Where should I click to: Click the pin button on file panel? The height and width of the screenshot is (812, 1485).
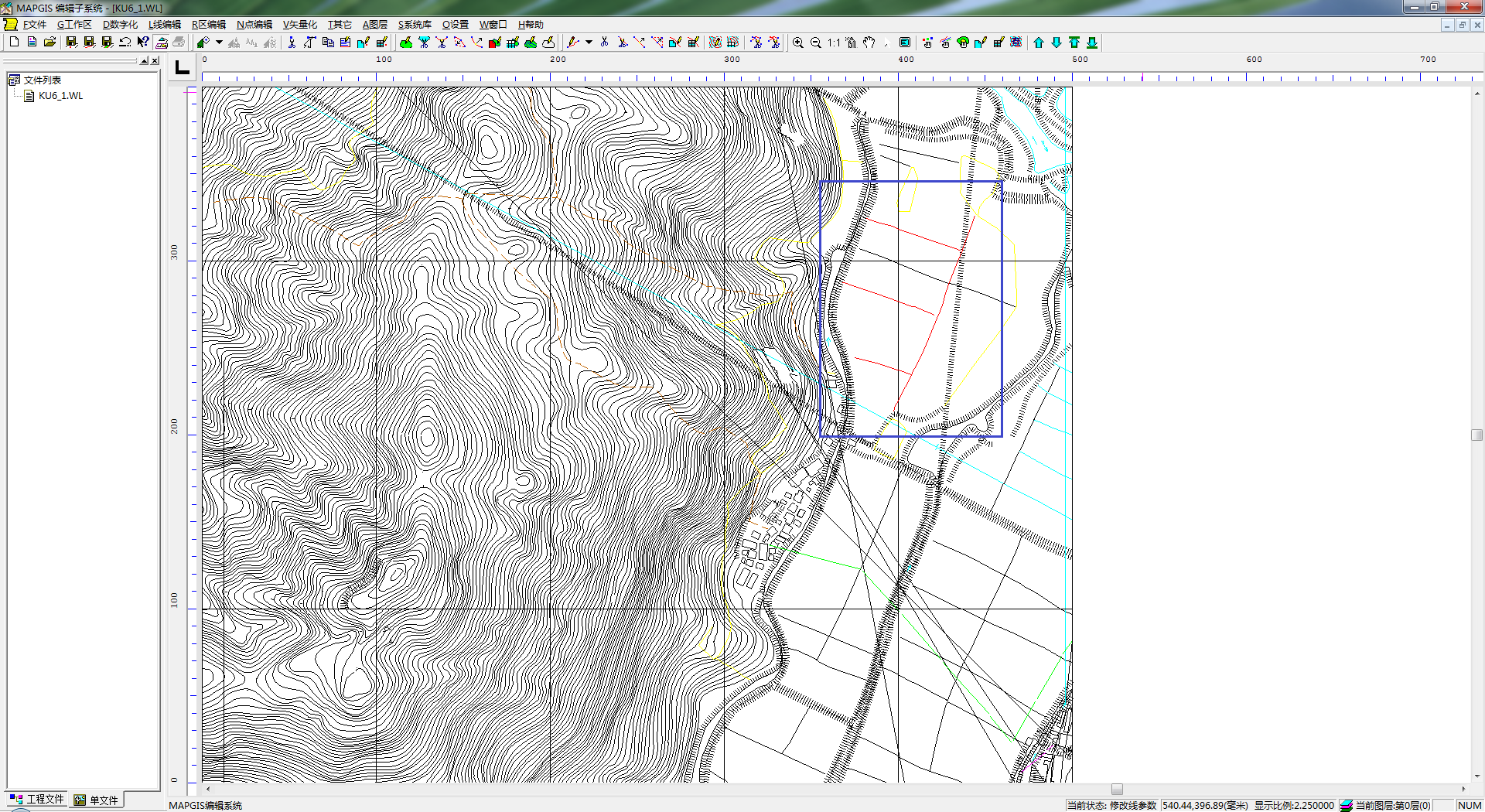pos(144,61)
